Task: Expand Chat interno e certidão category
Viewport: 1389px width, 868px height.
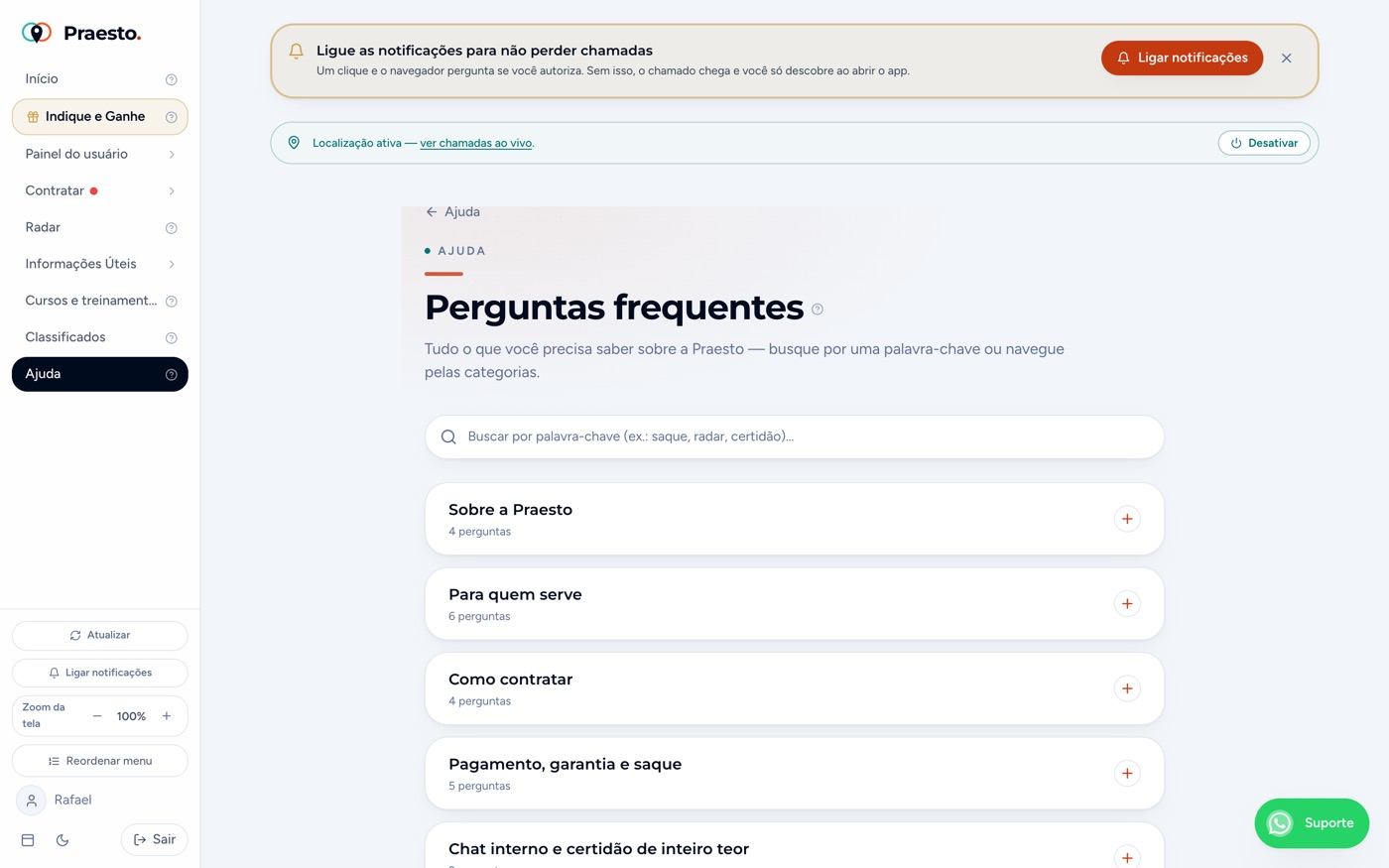Action: click(x=1127, y=857)
